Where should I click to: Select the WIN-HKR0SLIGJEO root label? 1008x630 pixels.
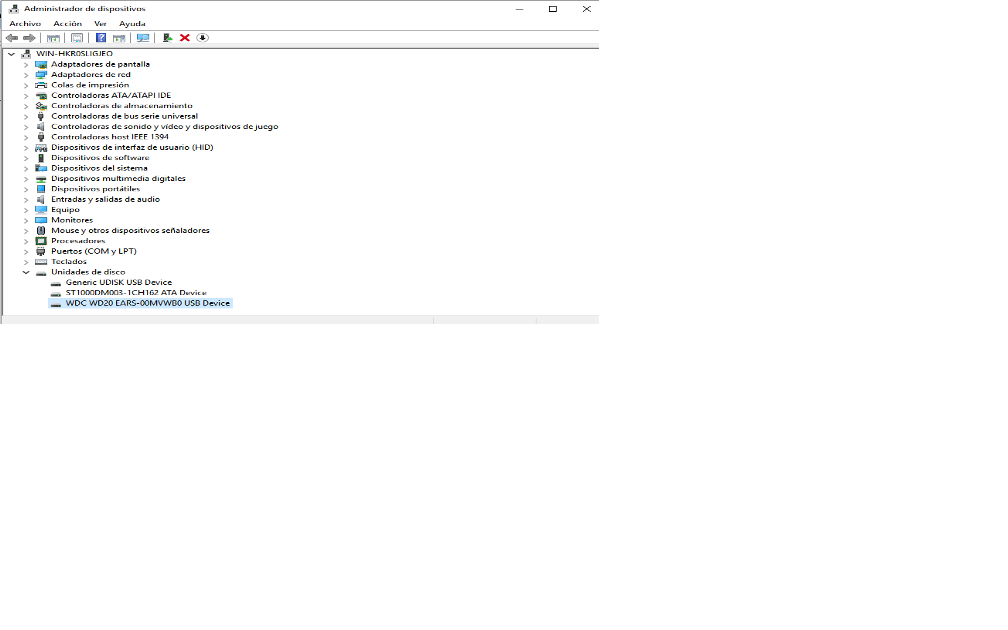74,54
